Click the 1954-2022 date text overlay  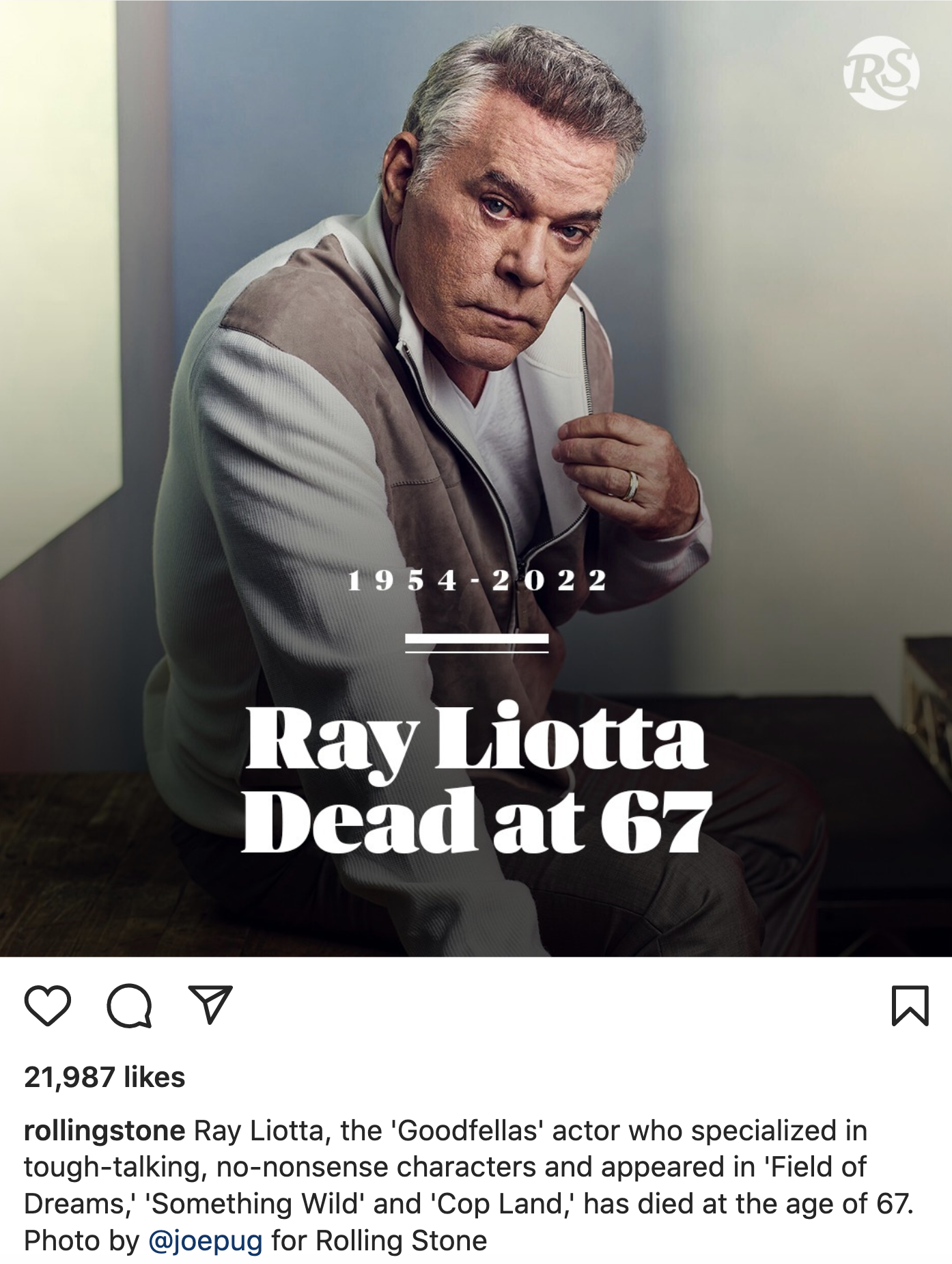click(x=477, y=581)
